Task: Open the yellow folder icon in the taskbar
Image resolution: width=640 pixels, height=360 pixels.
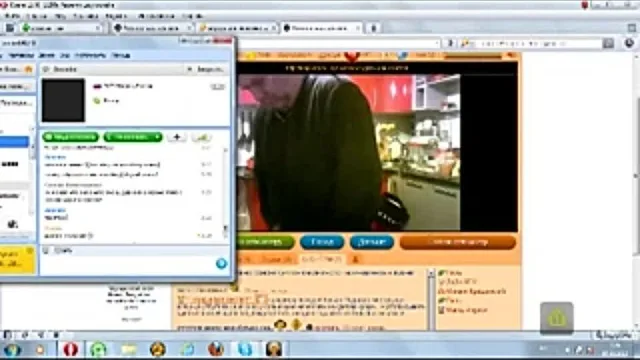Action: click(x=129, y=349)
